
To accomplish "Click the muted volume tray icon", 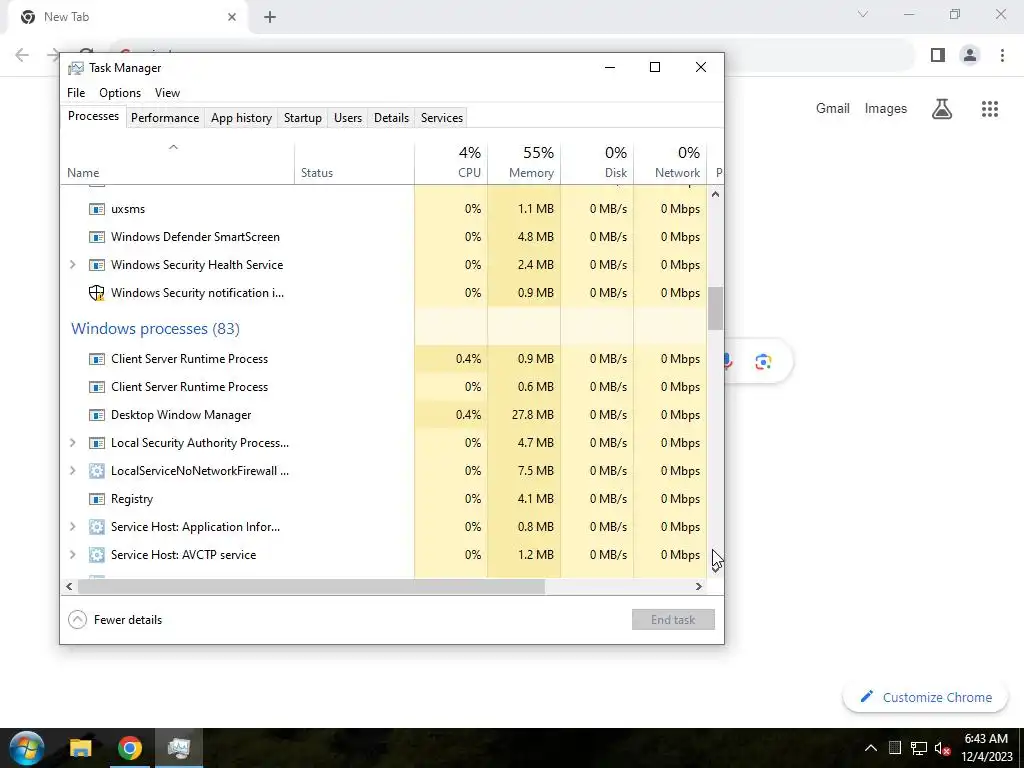I will (942, 748).
